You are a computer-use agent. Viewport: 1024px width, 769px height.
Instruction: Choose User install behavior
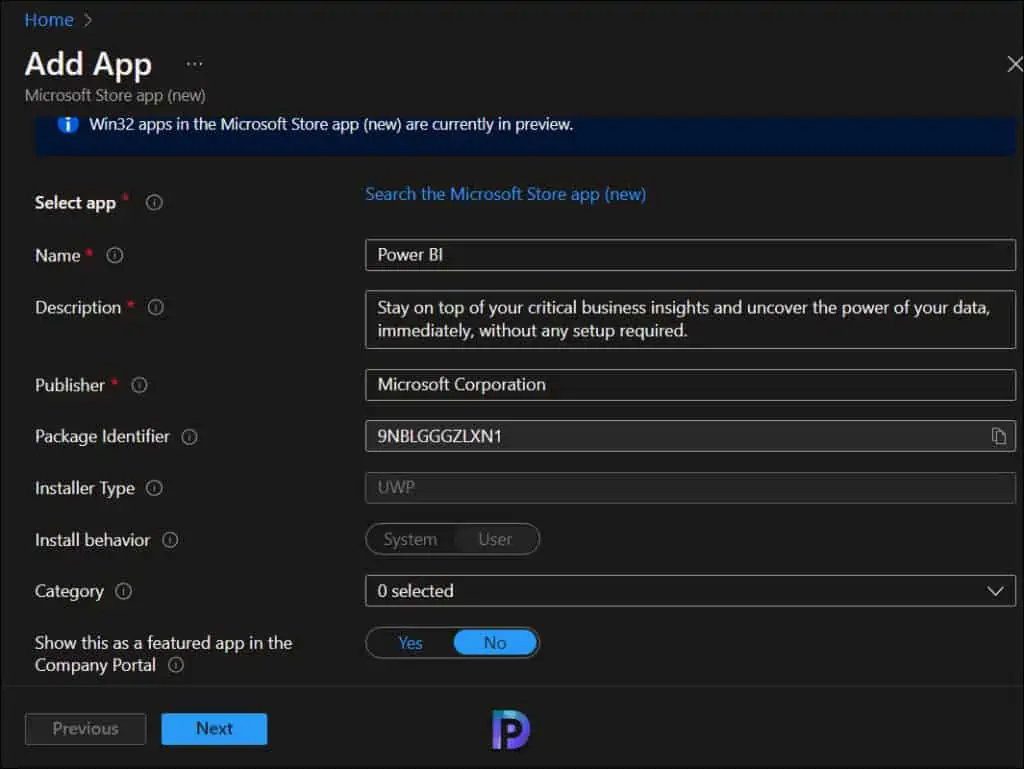point(495,539)
